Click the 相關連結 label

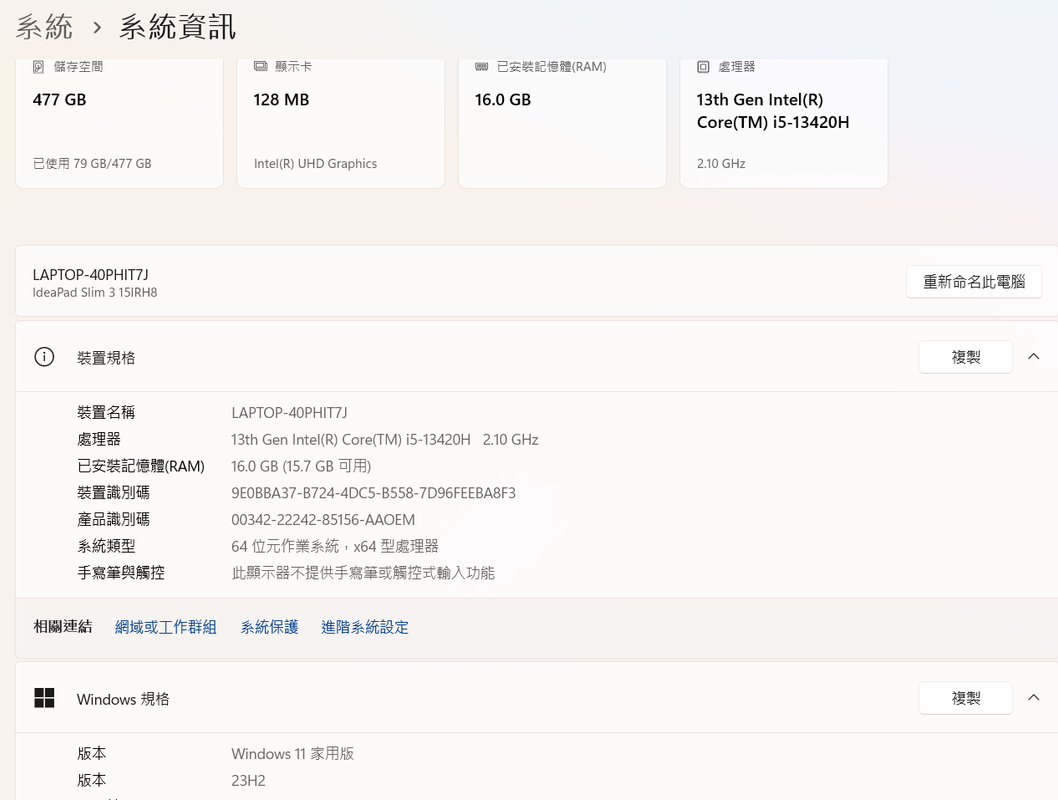point(63,627)
